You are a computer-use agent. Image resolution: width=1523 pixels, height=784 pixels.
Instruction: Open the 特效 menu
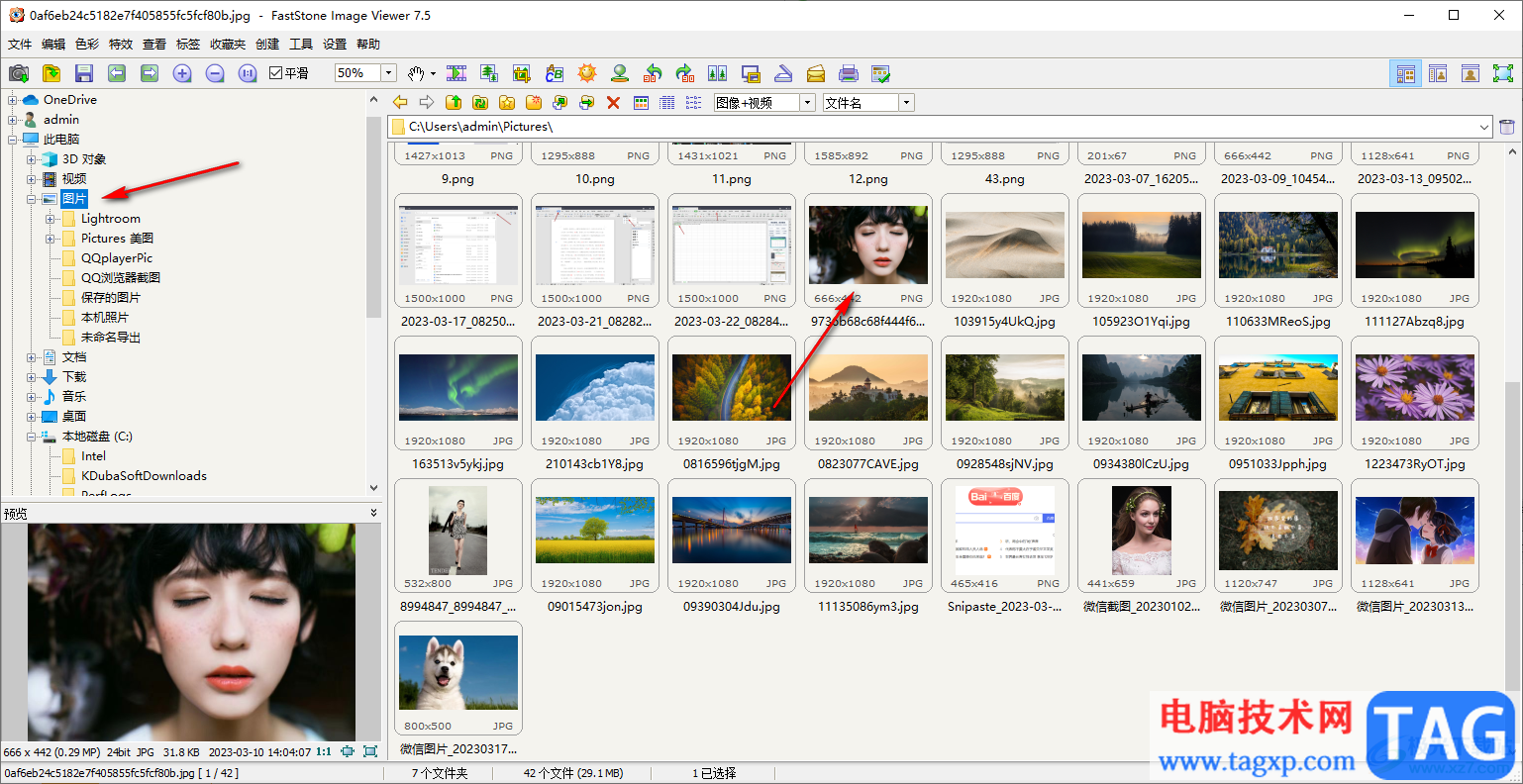pyautogui.click(x=121, y=45)
